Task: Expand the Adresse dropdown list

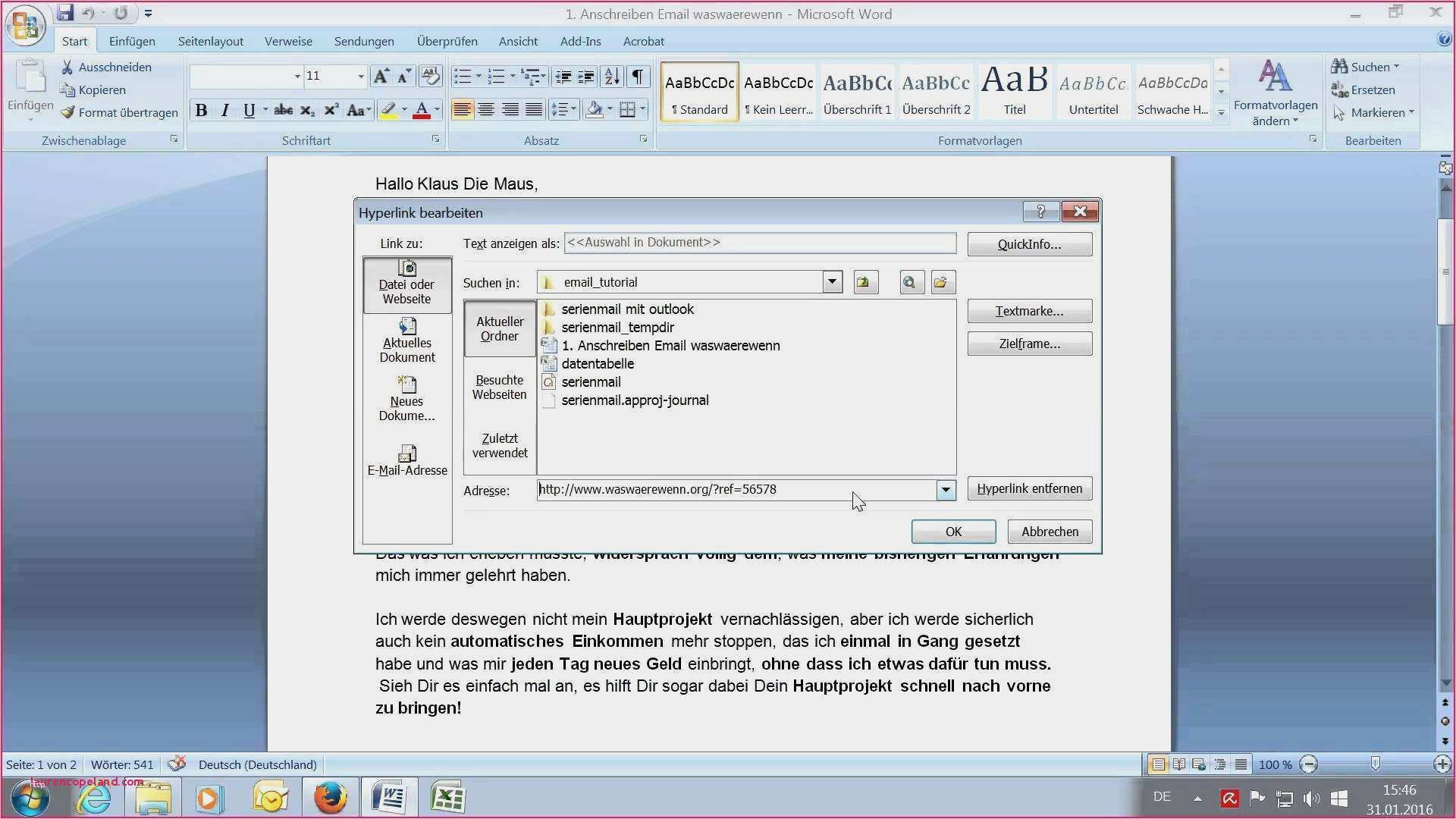Action: tap(946, 490)
